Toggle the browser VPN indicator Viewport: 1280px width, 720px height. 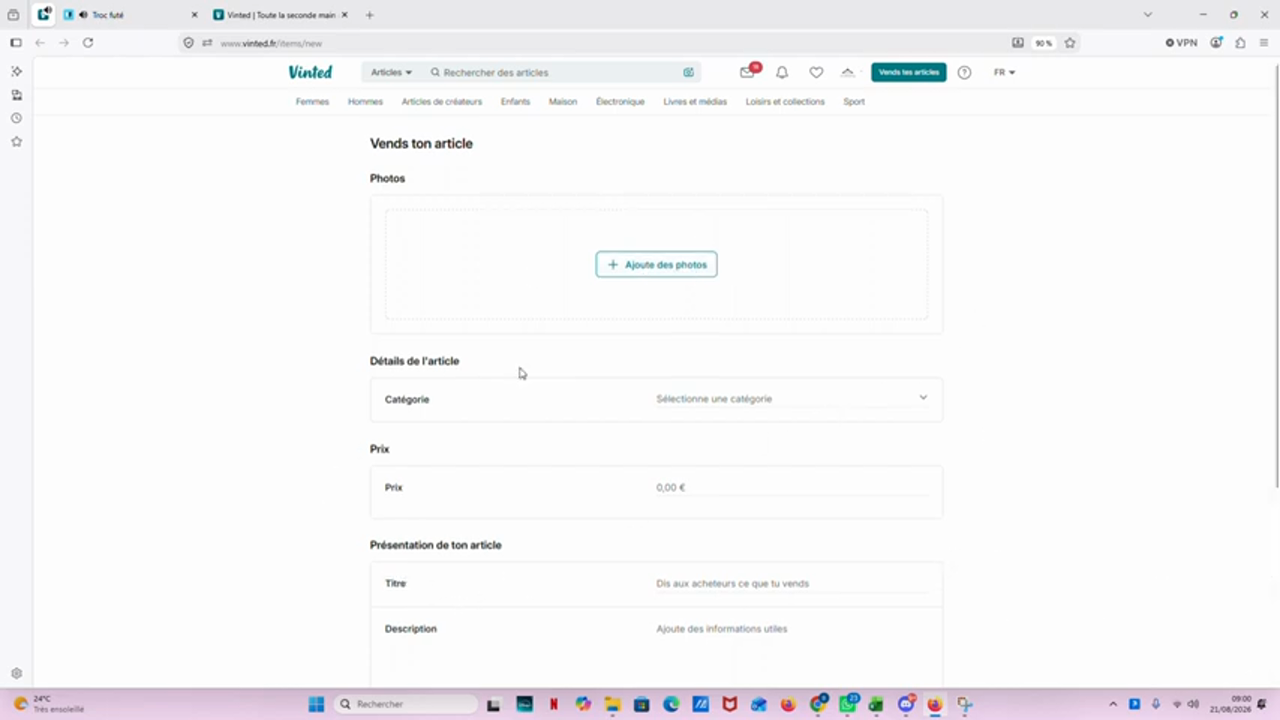point(1181,43)
